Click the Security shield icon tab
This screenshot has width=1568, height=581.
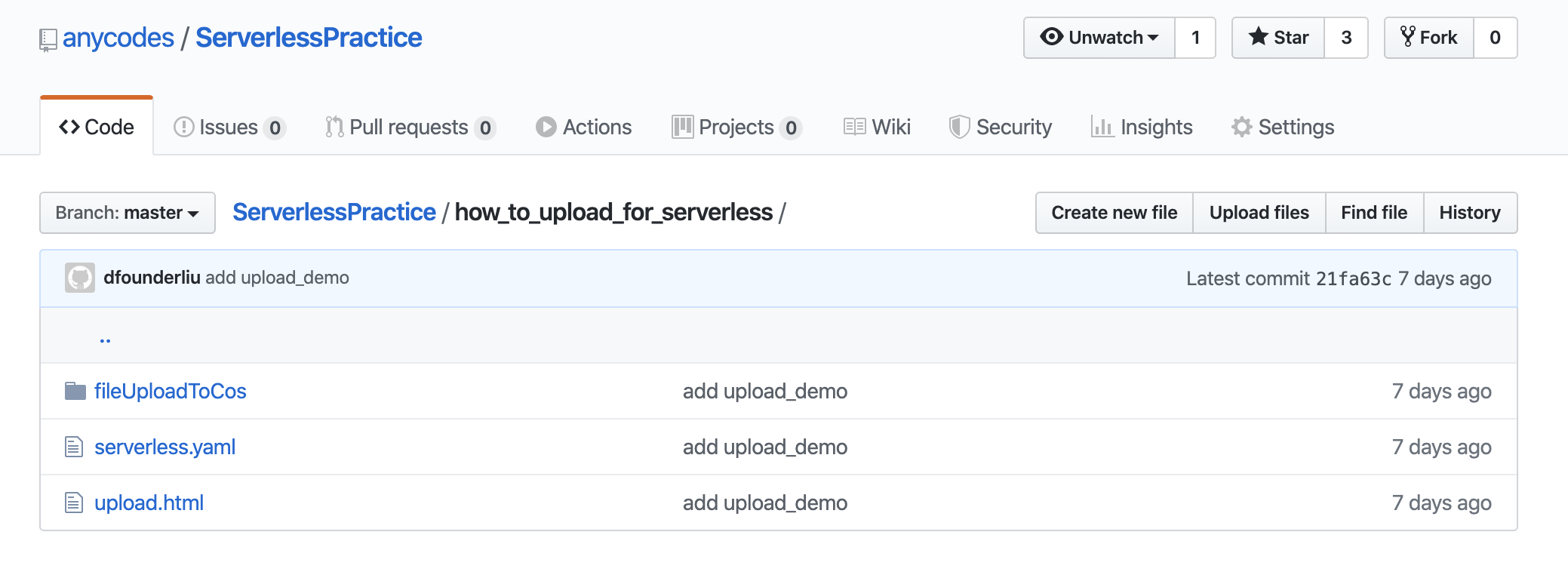tap(958, 127)
